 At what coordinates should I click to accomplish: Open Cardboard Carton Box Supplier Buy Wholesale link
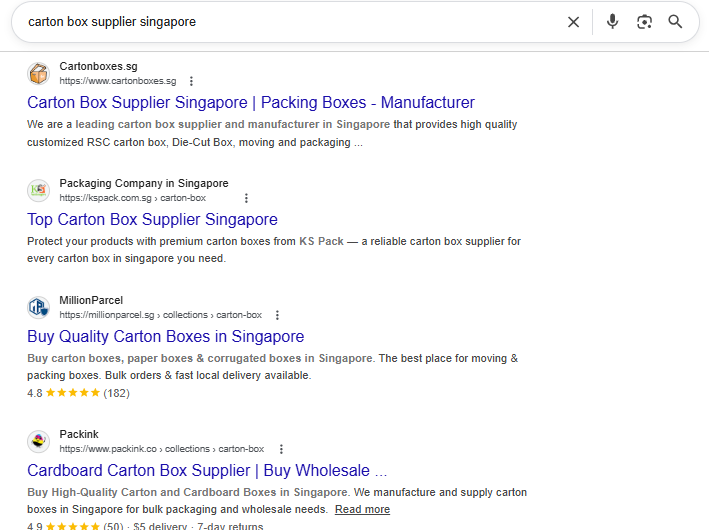207,471
